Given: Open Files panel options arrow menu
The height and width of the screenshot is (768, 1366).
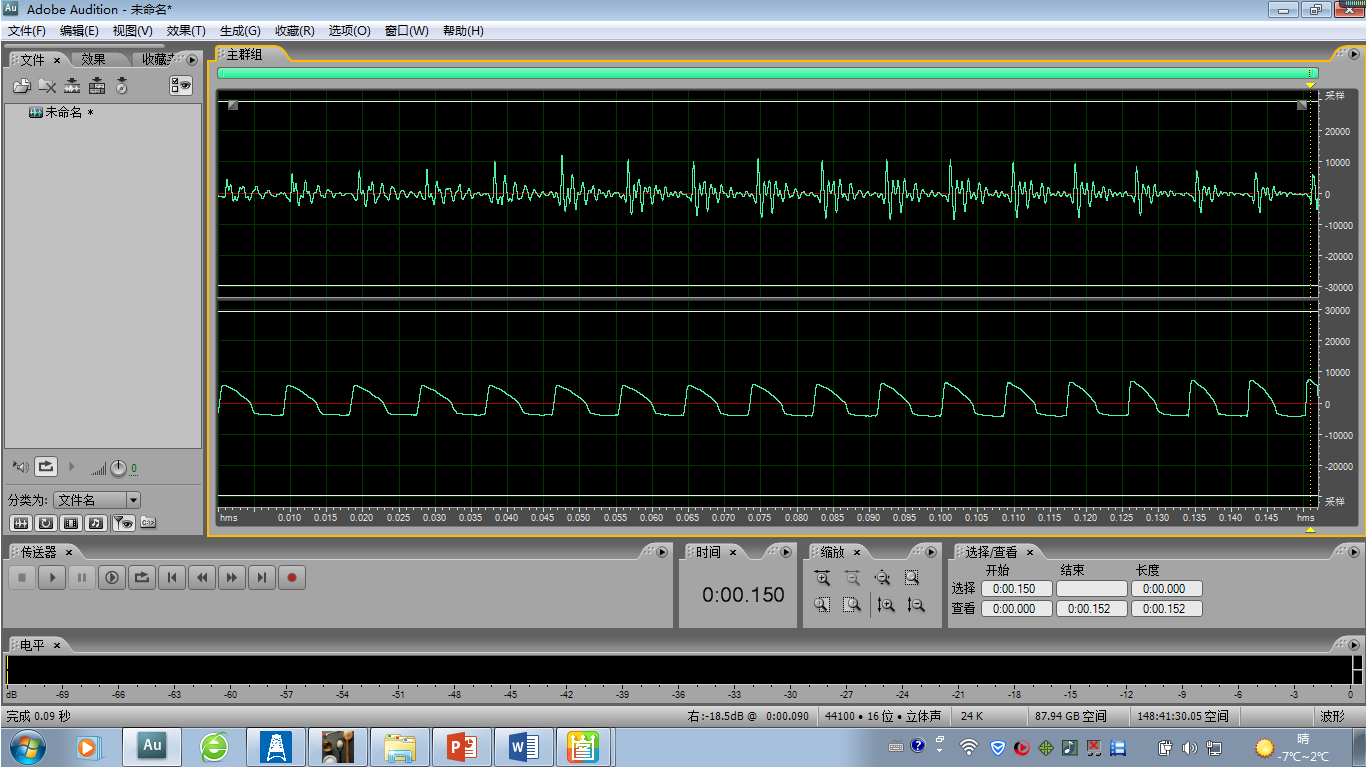Looking at the screenshot, I should (192, 60).
